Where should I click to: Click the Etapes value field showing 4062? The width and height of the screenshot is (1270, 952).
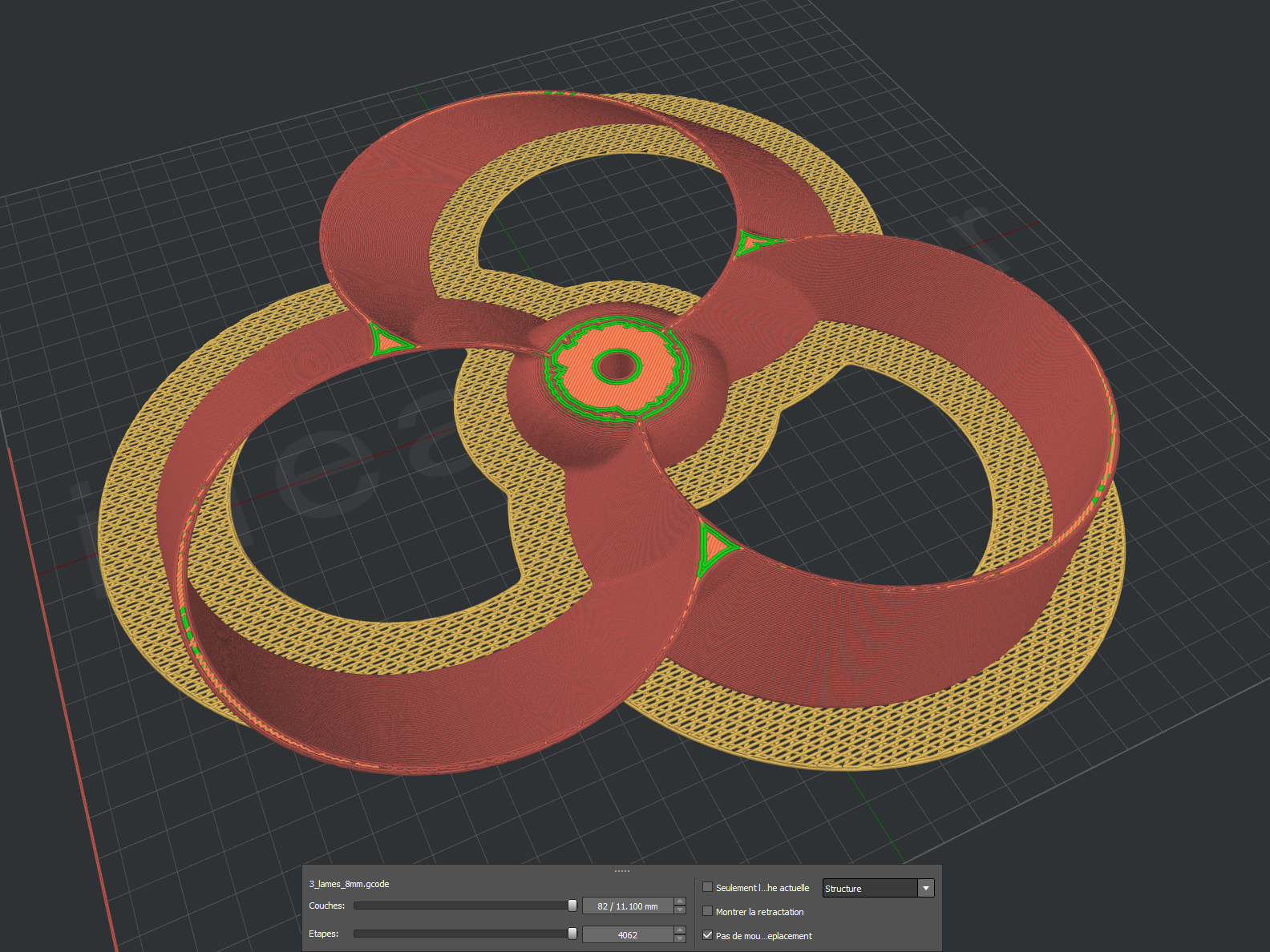pyautogui.click(x=627, y=935)
